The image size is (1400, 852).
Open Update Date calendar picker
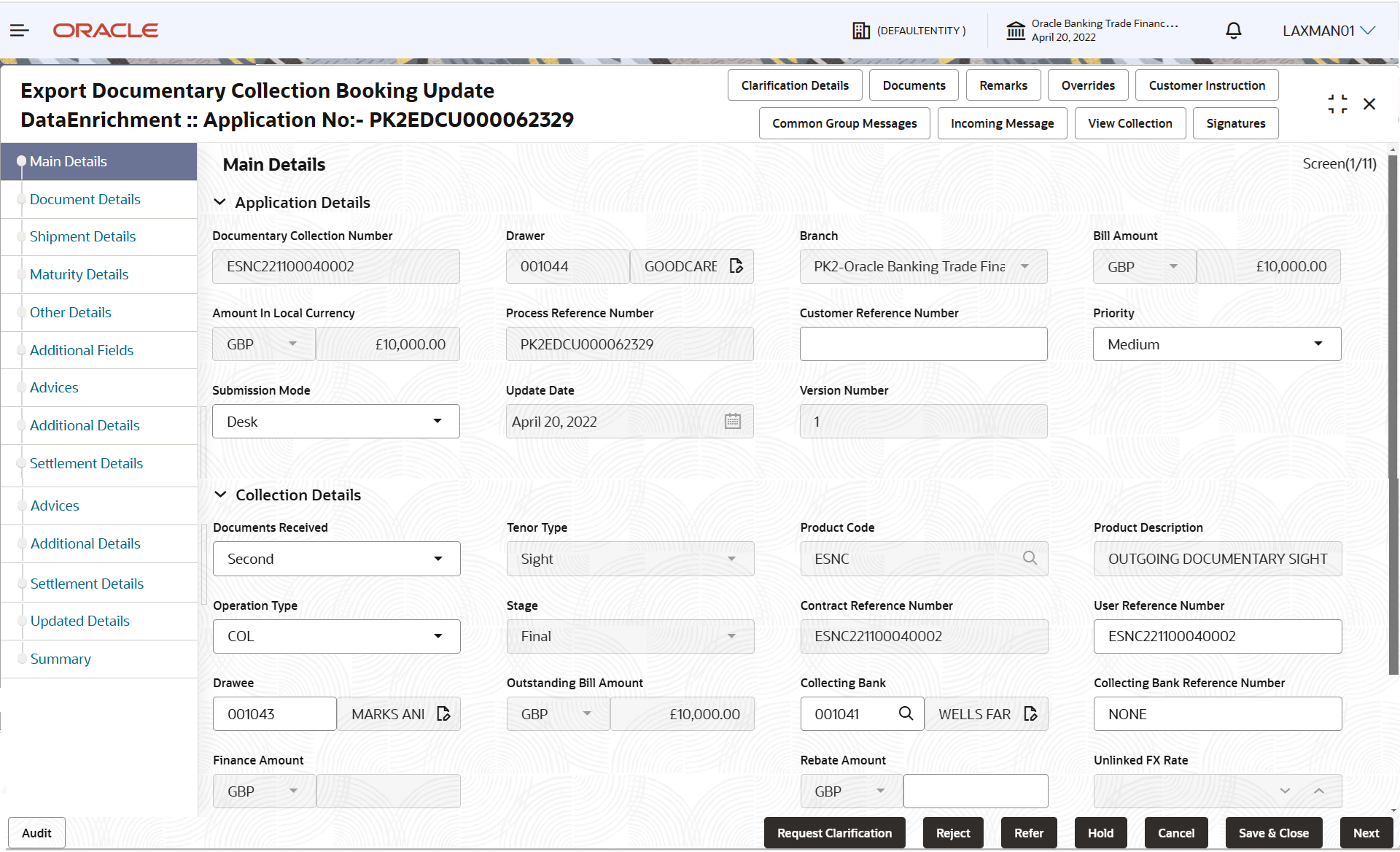point(733,422)
